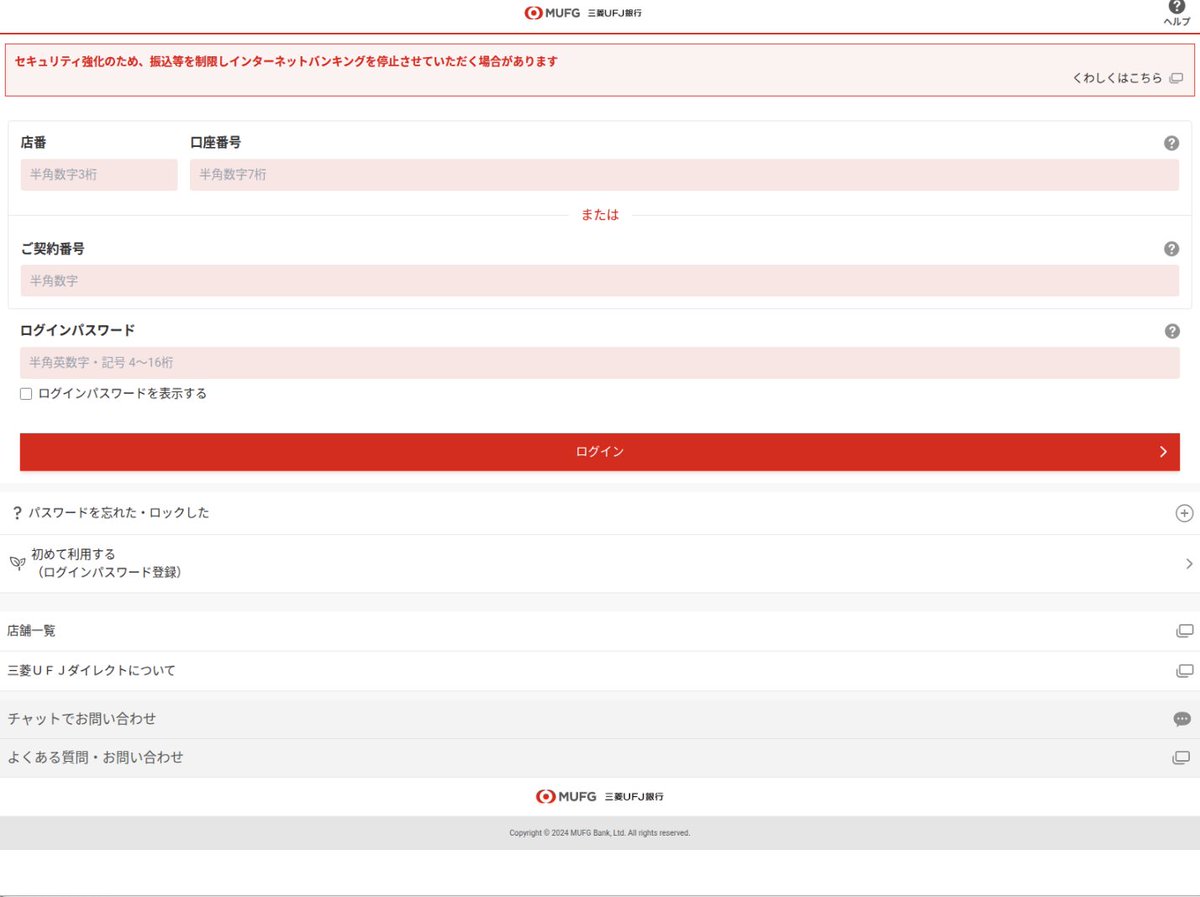Click the red ログイン button
The image size is (1200, 897).
point(600,452)
